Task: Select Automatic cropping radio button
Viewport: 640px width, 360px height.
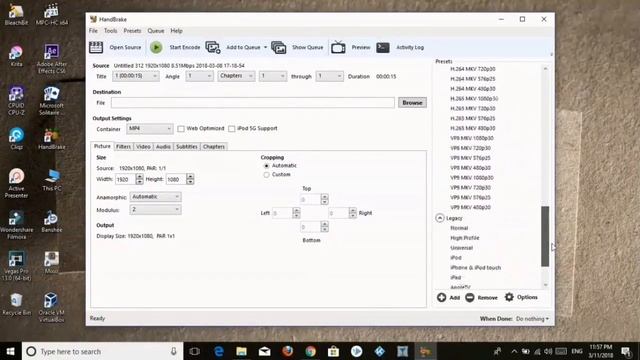Action: (267, 166)
